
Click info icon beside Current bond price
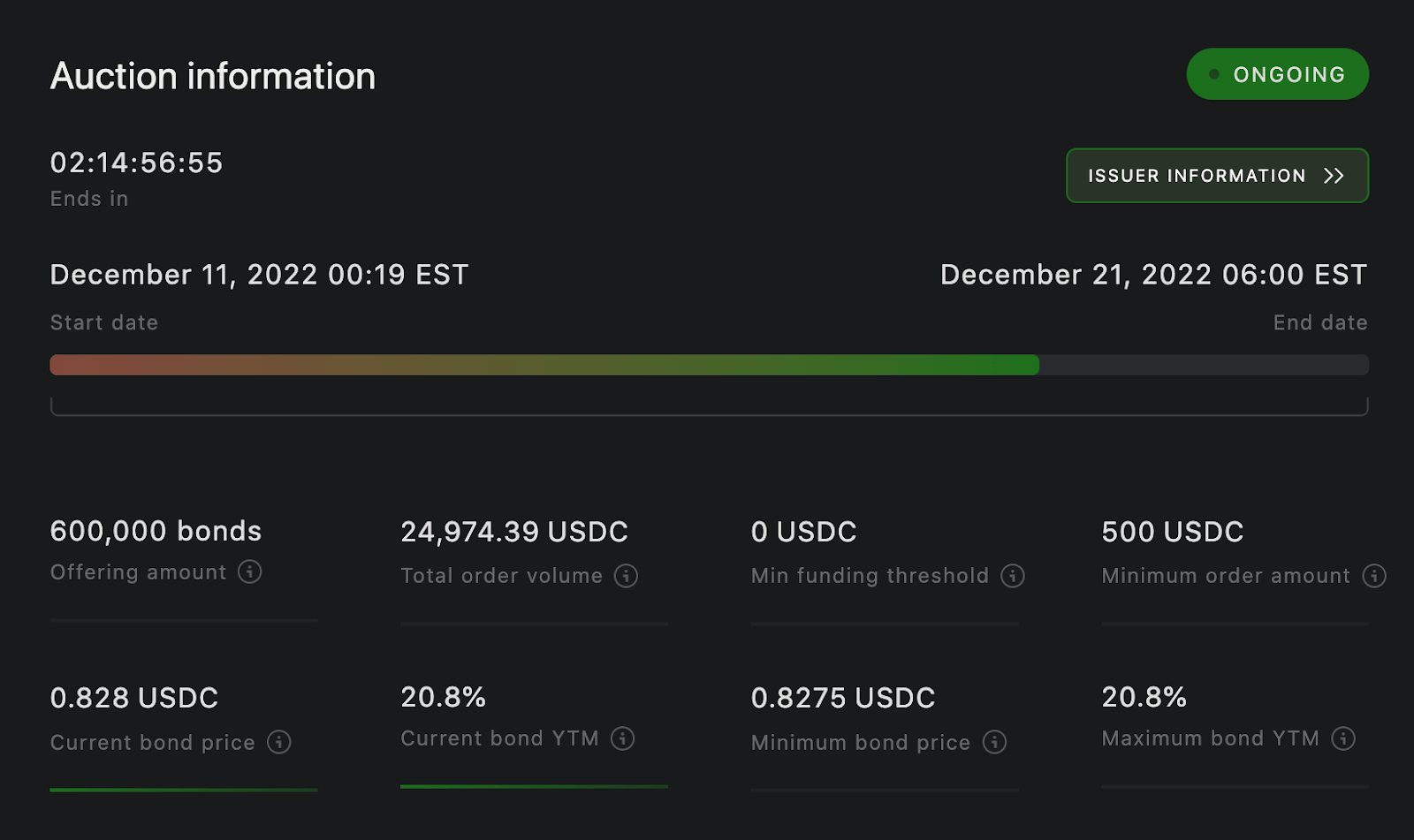click(x=279, y=742)
